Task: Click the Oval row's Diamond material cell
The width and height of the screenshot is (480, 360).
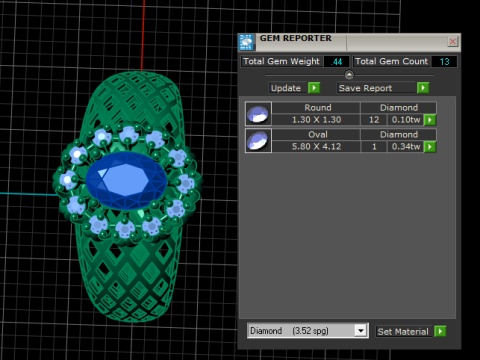Action: point(399,135)
